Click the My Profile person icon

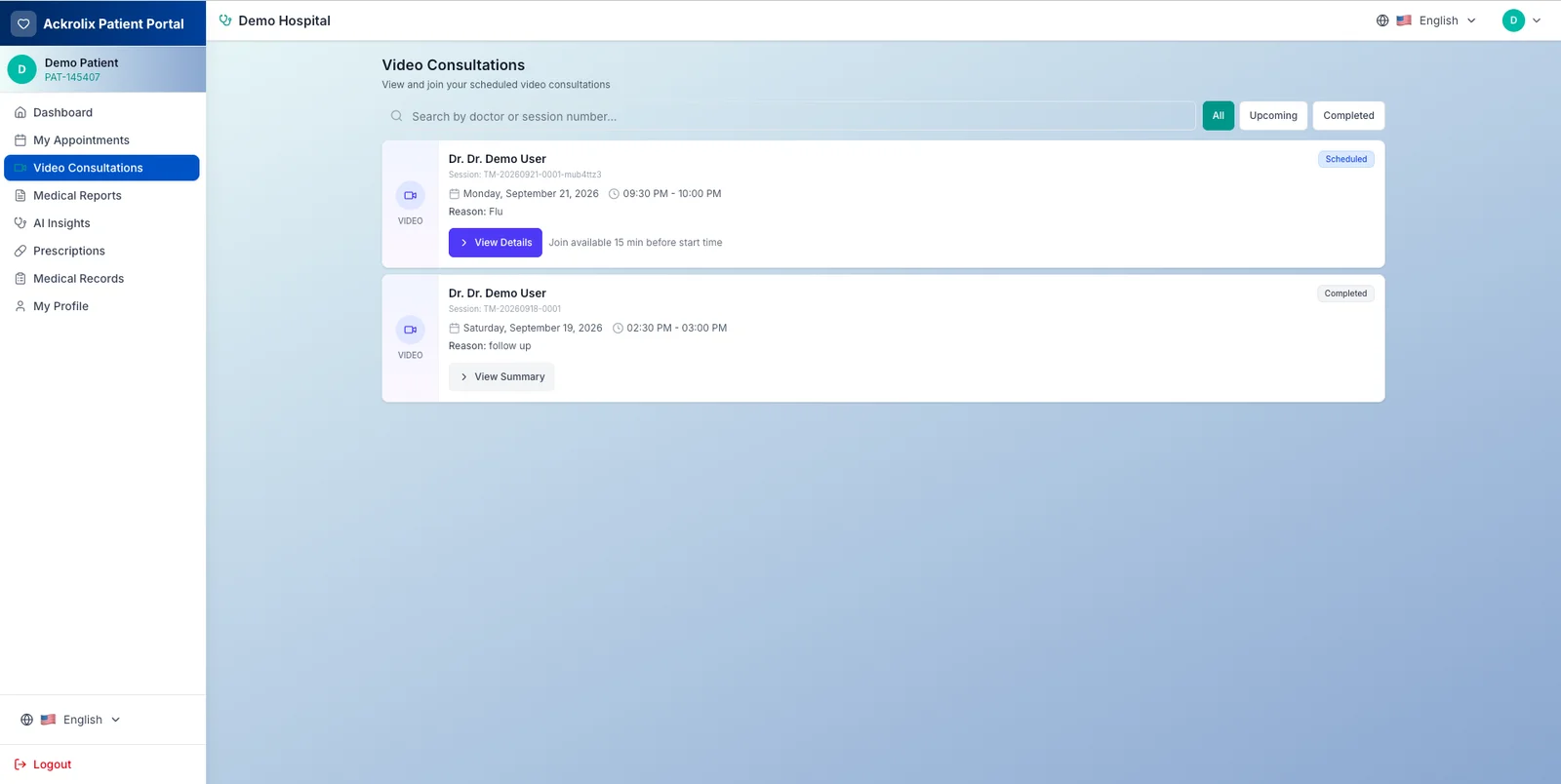click(x=20, y=306)
